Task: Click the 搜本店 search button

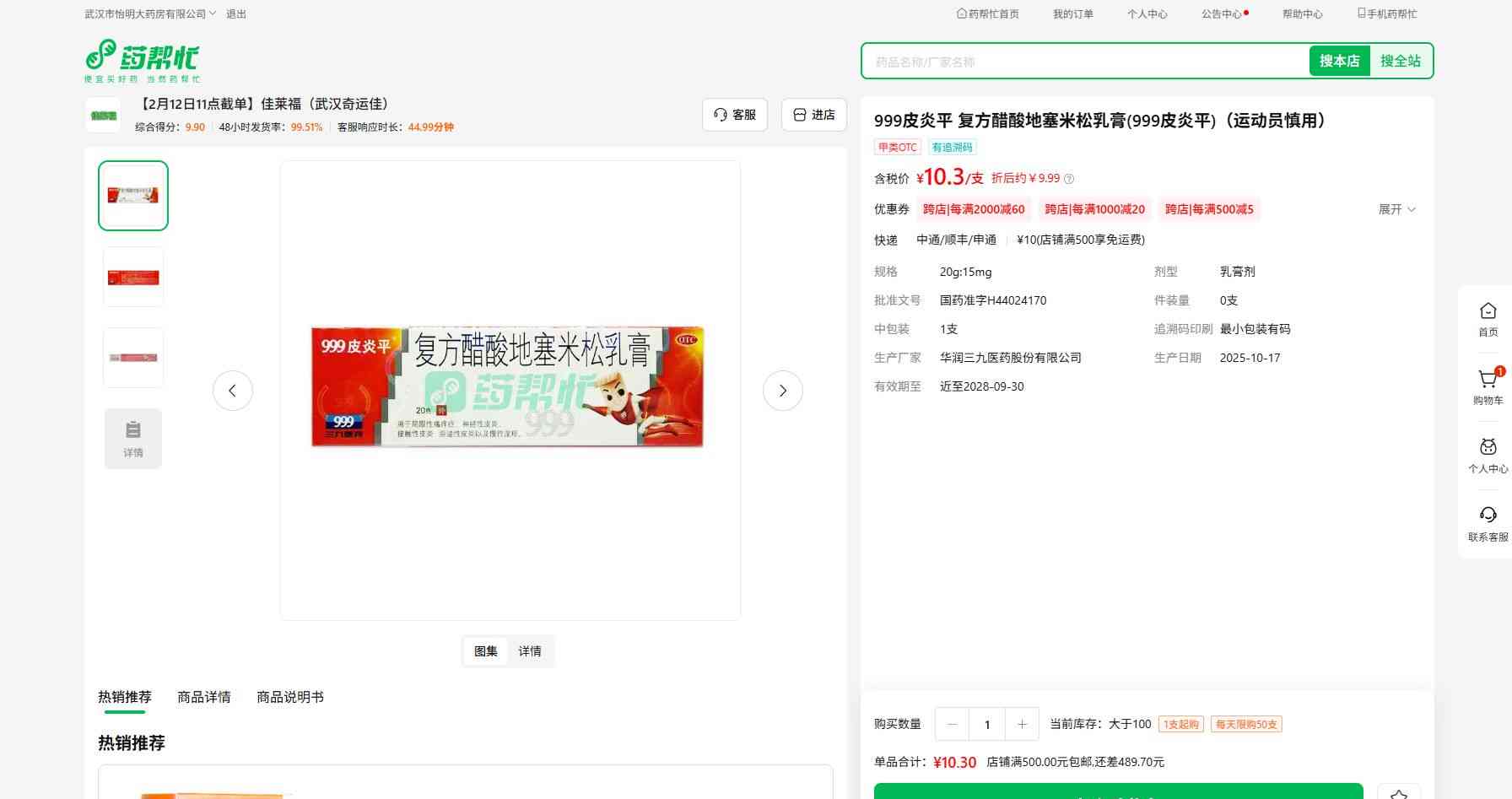Action: pos(1339,61)
